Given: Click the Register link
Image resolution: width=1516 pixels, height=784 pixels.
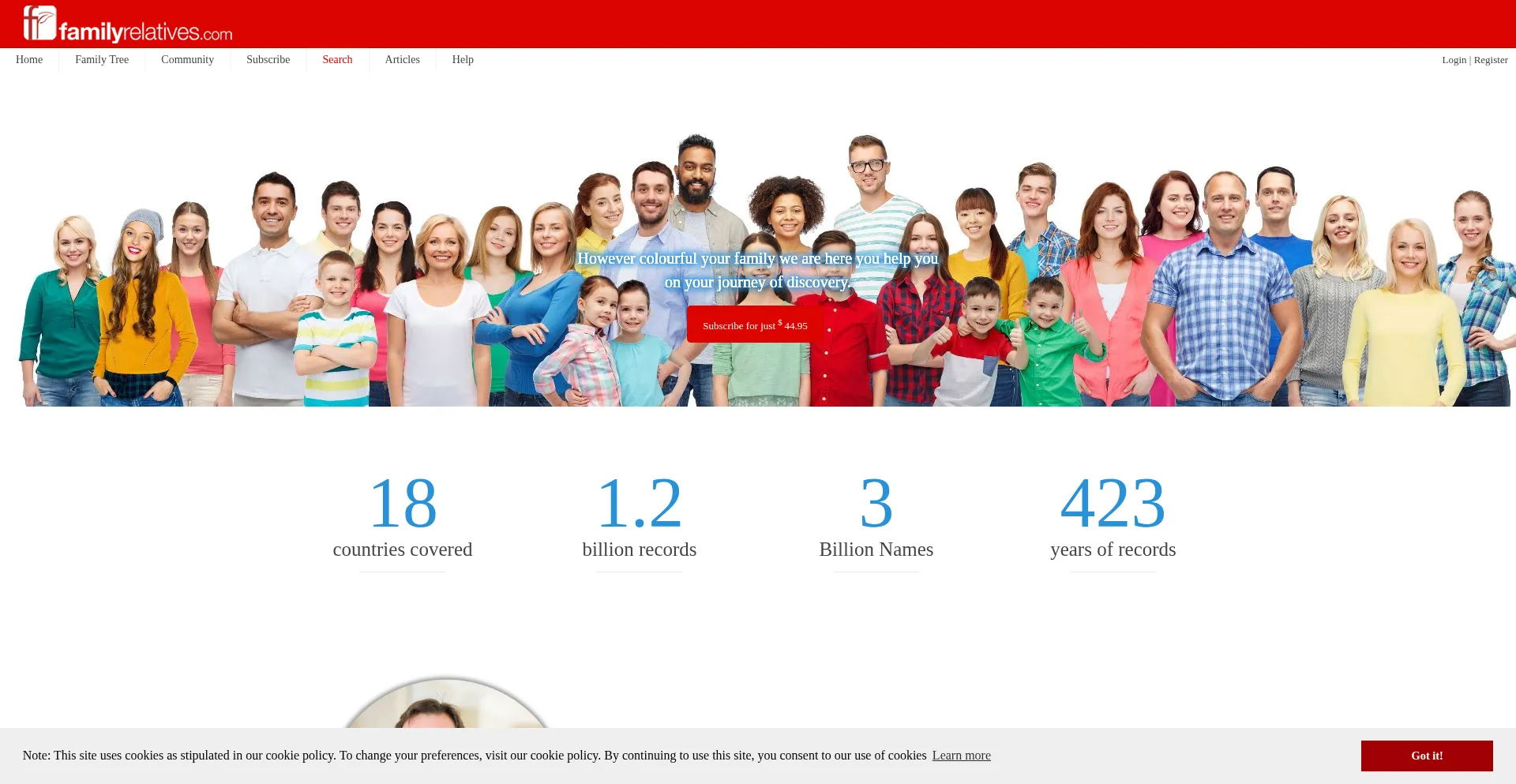Looking at the screenshot, I should [1491, 60].
